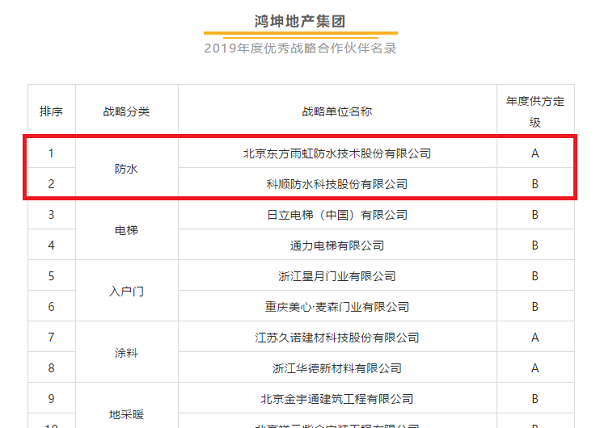Image resolution: width=600 pixels, height=428 pixels.
Task: Click grade A for 北京东方雨虹
Action: click(x=535, y=154)
